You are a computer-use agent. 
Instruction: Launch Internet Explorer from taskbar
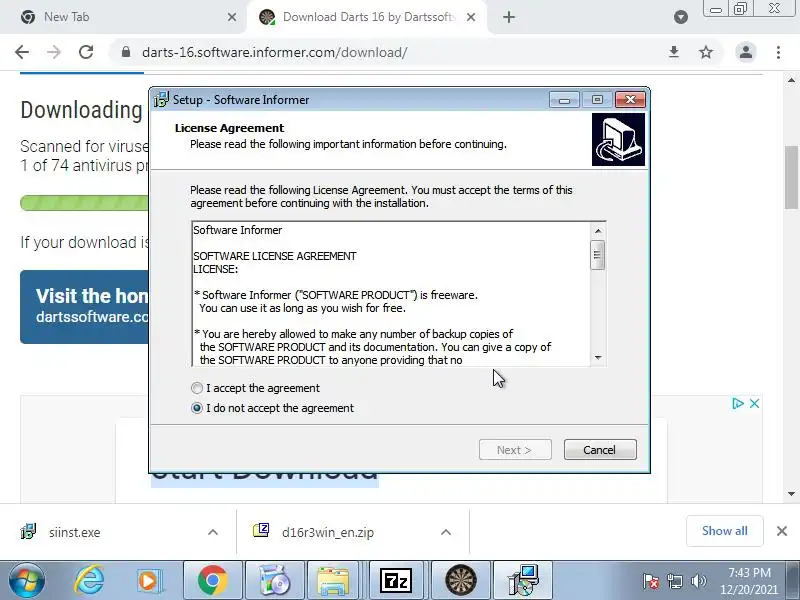pyautogui.click(x=89, y=581)
